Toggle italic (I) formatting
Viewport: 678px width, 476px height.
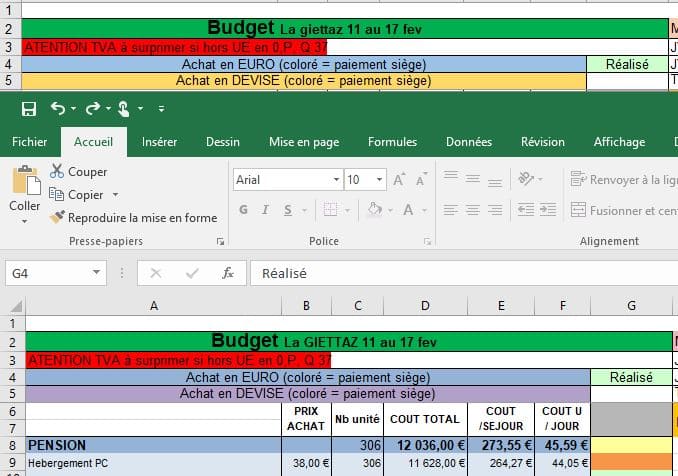pyautogui.click(x=265, y=210)
